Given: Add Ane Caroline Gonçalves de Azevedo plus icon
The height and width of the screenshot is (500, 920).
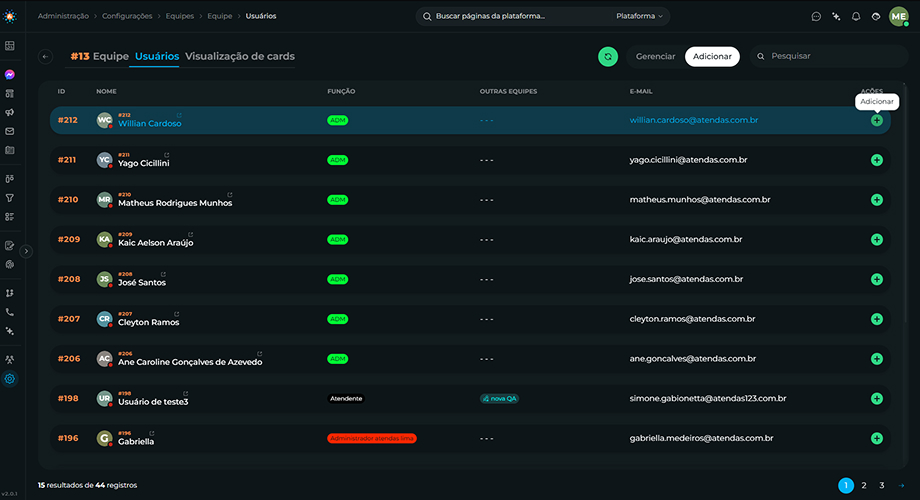Looking at the screenshot, I should [x=877, y=359].
